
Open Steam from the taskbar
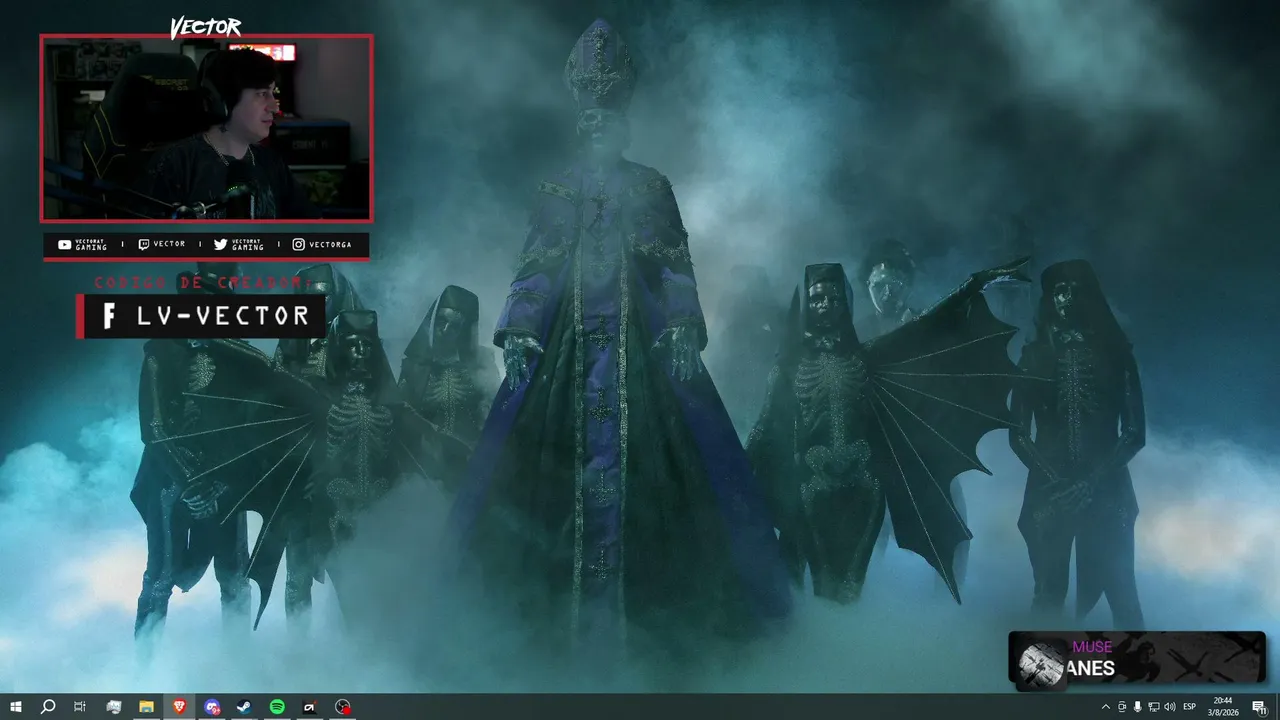point(244,707)
